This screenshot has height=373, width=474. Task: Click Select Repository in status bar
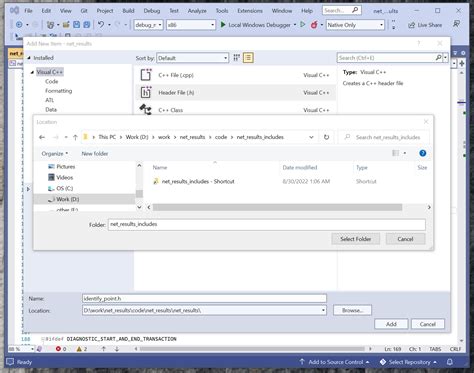(409, 362)
